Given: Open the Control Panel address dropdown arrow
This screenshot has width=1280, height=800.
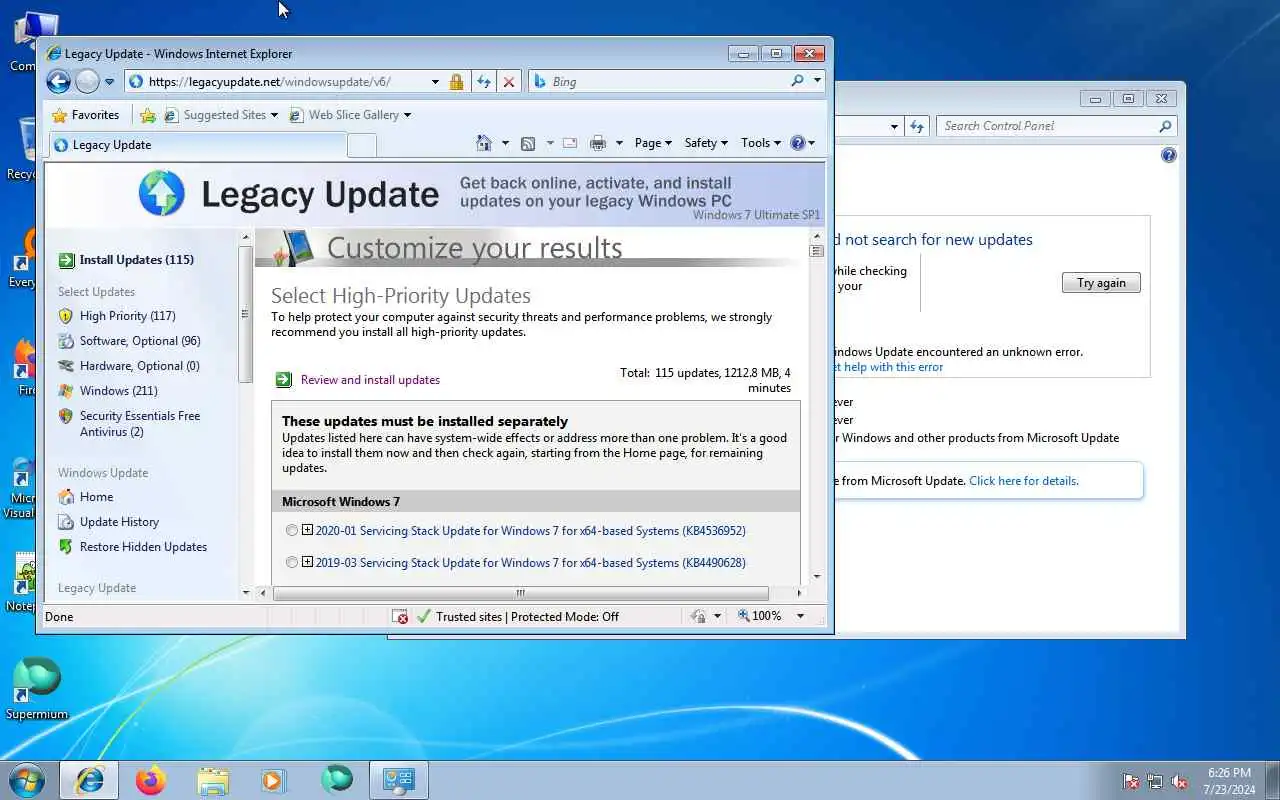Looking at the screenshot, I should [x=894, y=126].
